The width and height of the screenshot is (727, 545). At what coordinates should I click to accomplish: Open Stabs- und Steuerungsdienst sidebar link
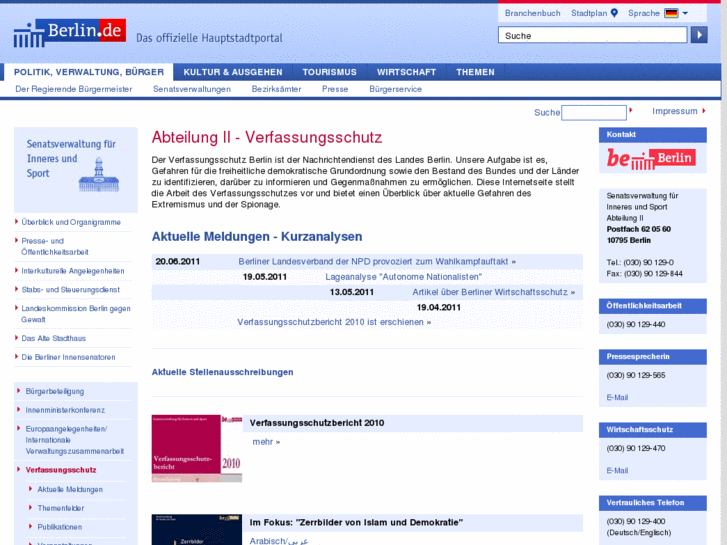[70, 289]
